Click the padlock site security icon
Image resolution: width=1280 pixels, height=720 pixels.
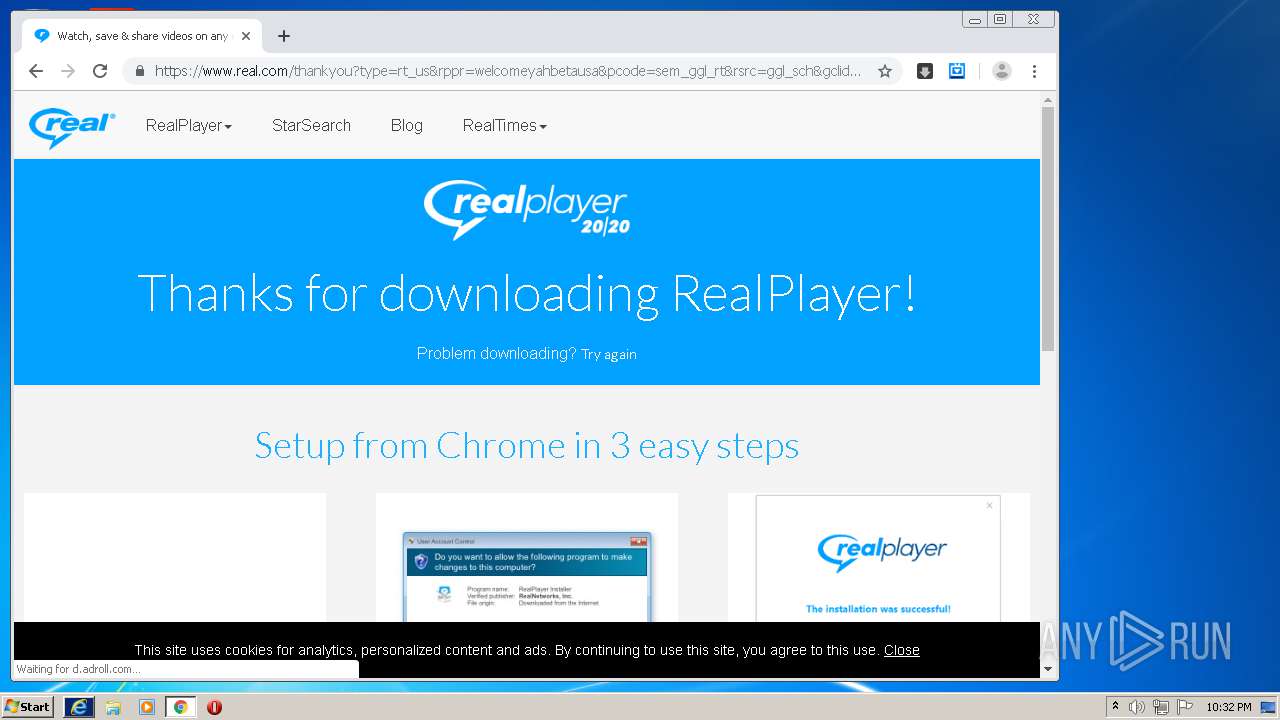click(x=139, y=71)
